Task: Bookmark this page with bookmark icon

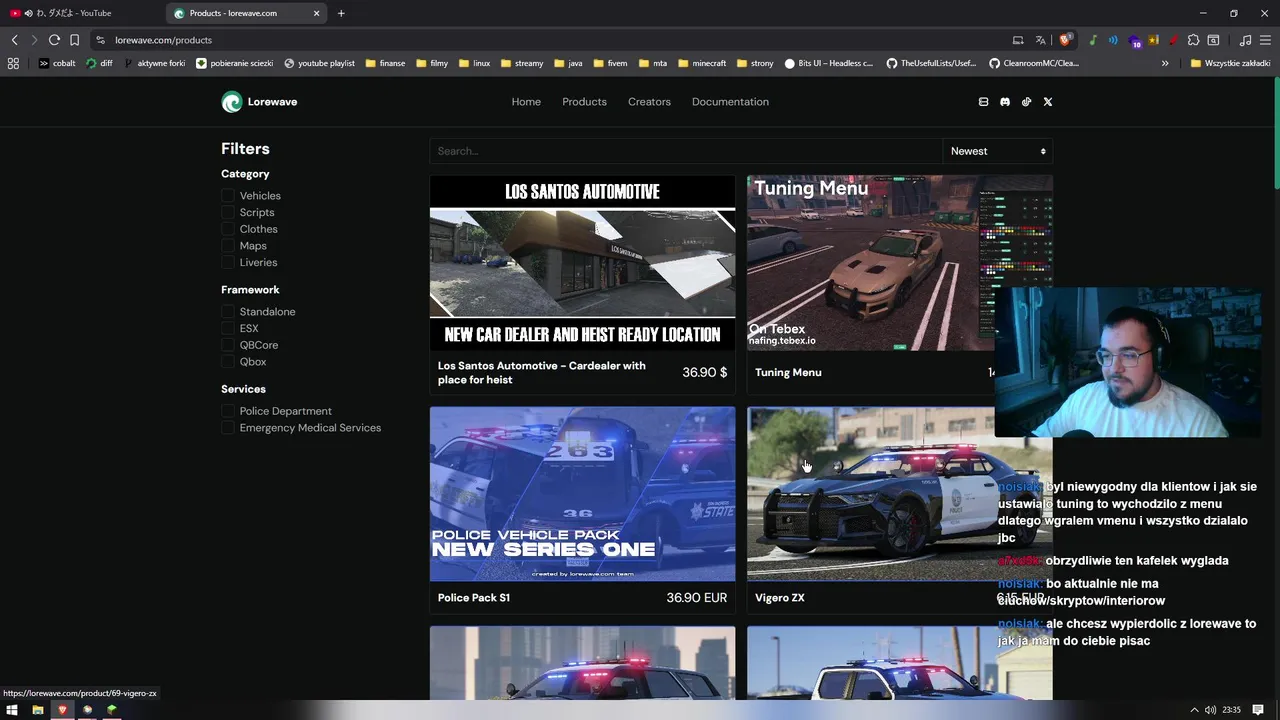Action: tap(74, 40)
